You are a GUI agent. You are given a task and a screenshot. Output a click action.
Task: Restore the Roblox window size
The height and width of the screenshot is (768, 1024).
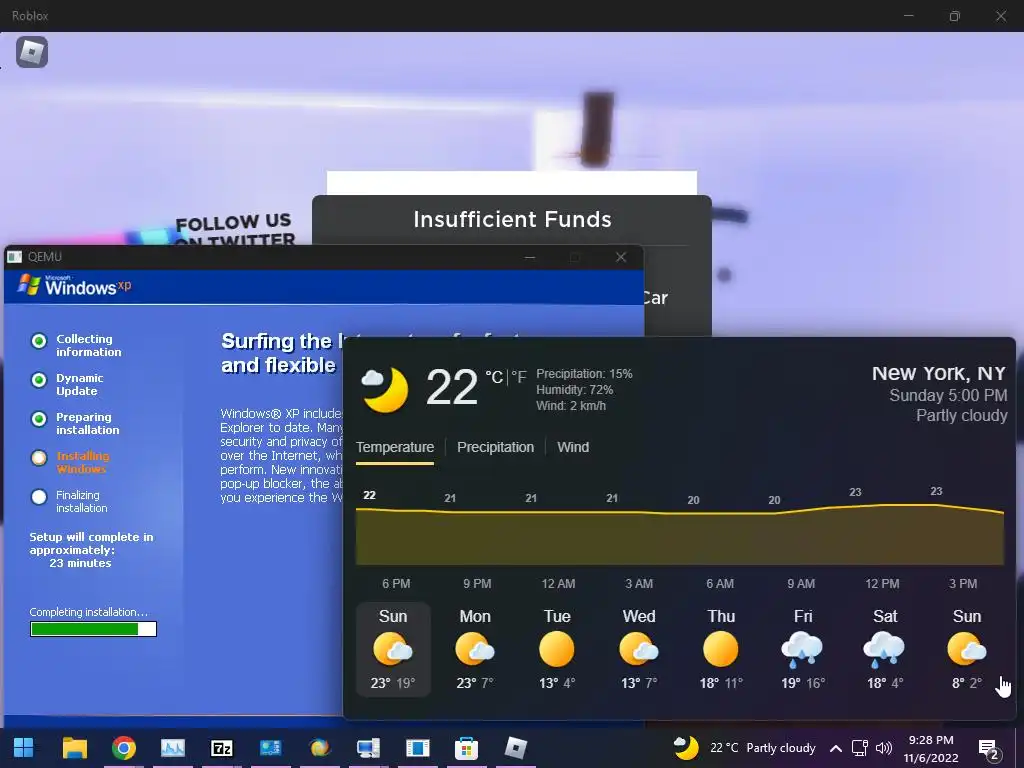955,16
